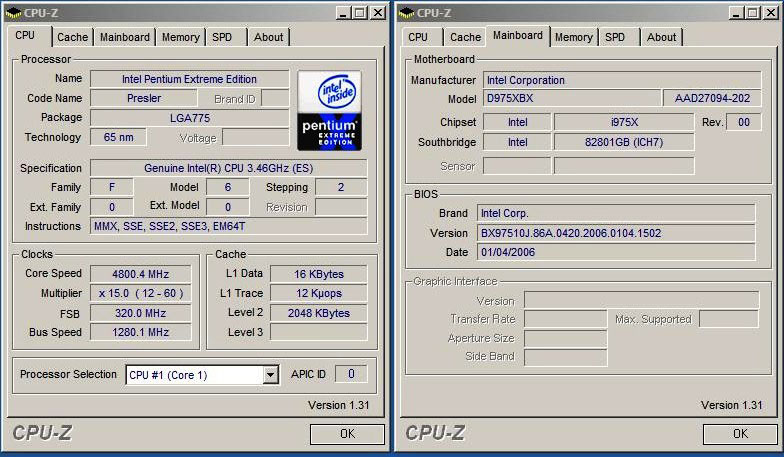The width and height of the screenshot is (784, 457).
Task: Minimize the right CPU-Z window
Action: [736, 13]
